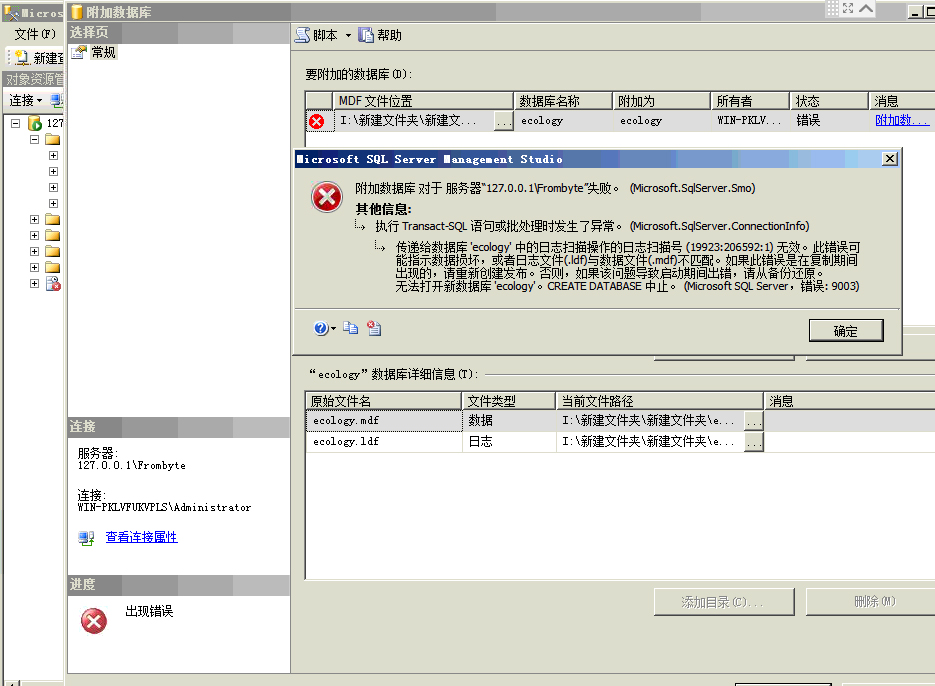Click the up chevron icon at the top right

pos(866,8)
